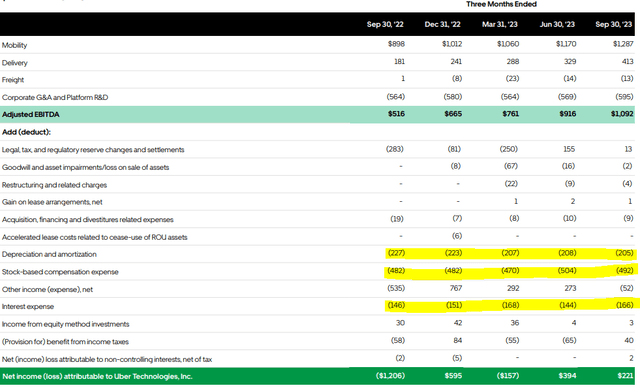Click Freight value (23)
This screenshot has height=388, width=640.
pyautogui.click(x=512, y=78)
